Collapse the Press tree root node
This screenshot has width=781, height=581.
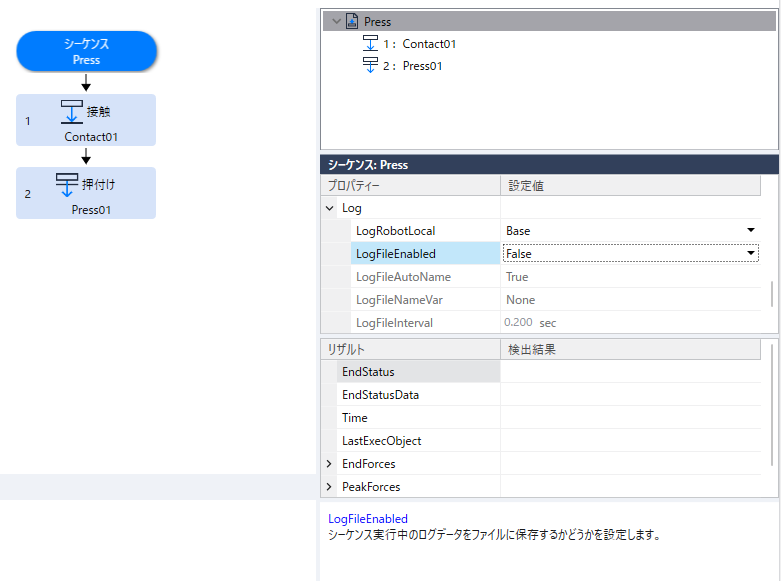336,21
